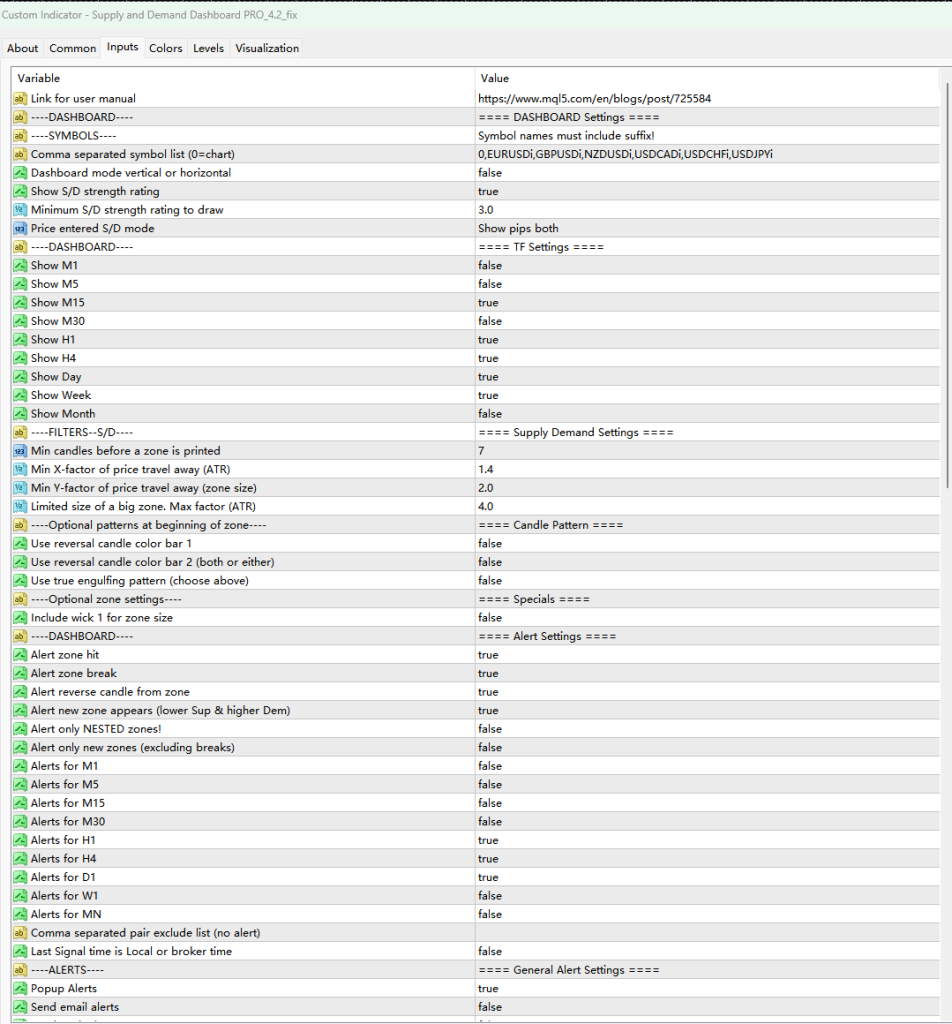Open the Last Signal time Local or broker value
Image resolution: width=952 pixels, height=1024 pixels.
pyautogui.click(x=490, y=951)
